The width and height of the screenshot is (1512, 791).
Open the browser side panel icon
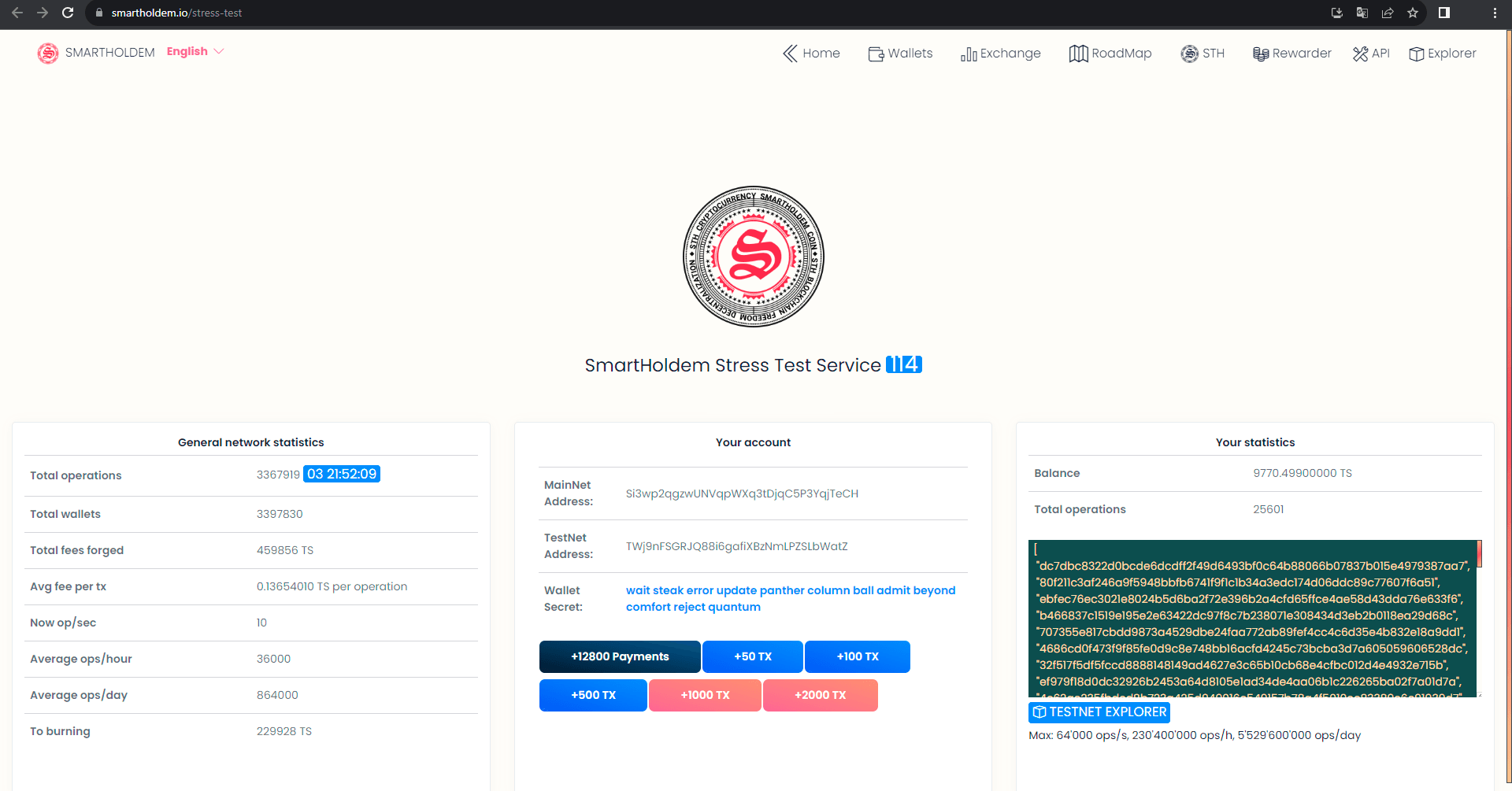[1444, 13]
